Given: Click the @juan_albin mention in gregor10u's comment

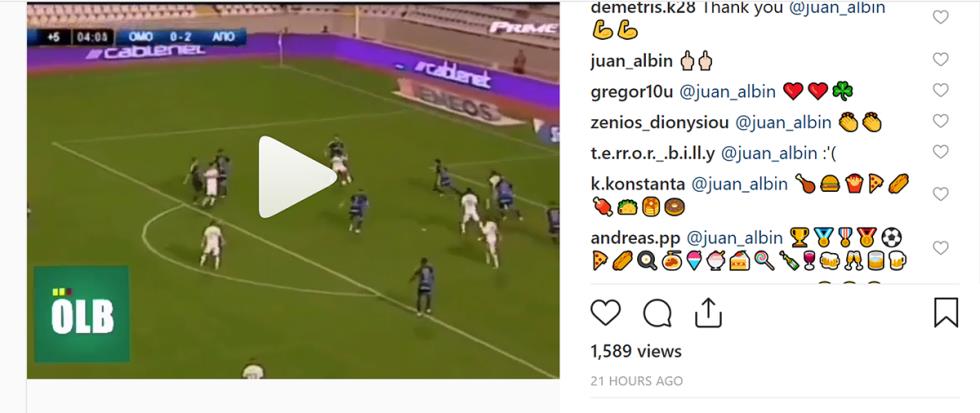Looking at the screenshot, I should pos(728,92).
